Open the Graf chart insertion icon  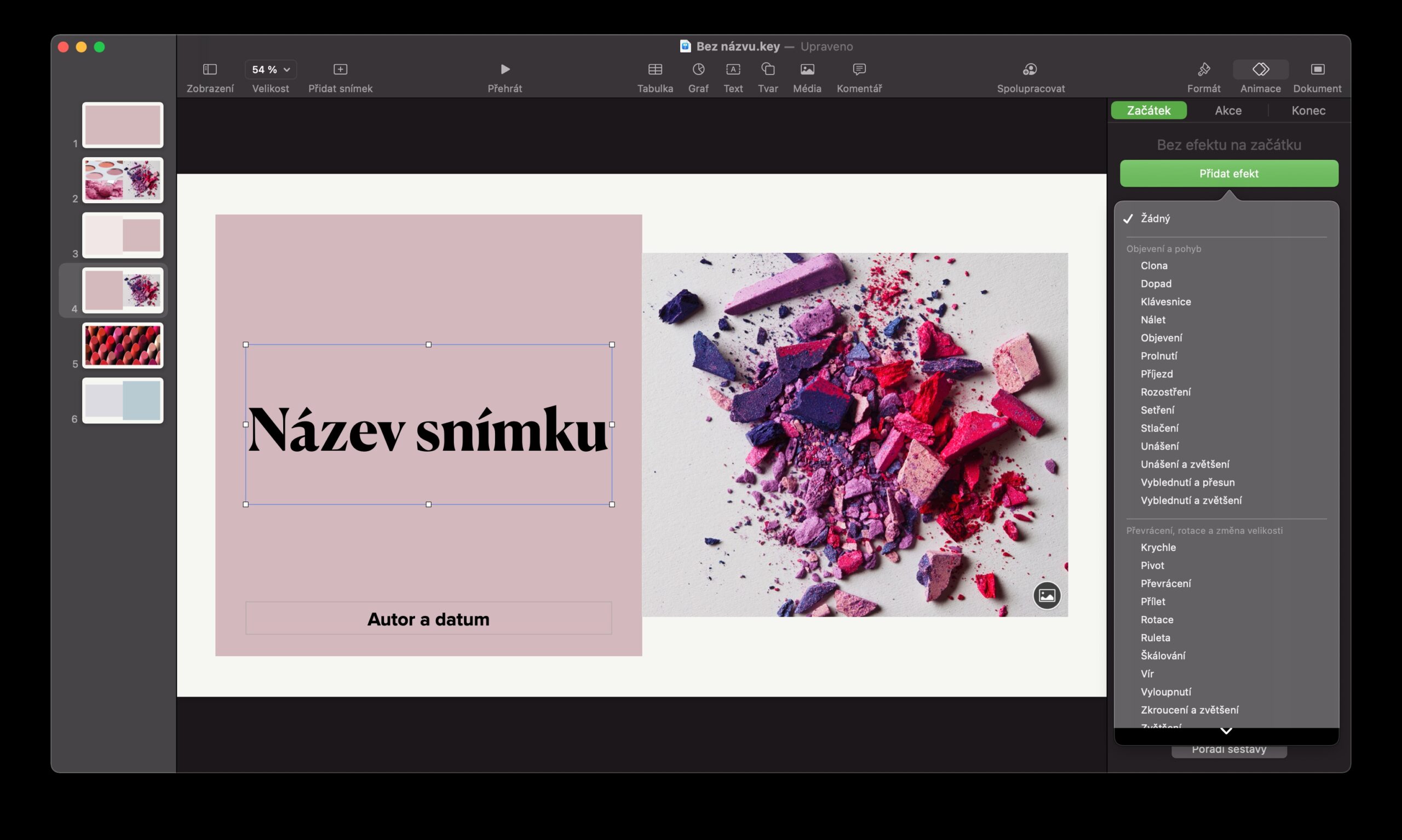pos(698,69)
